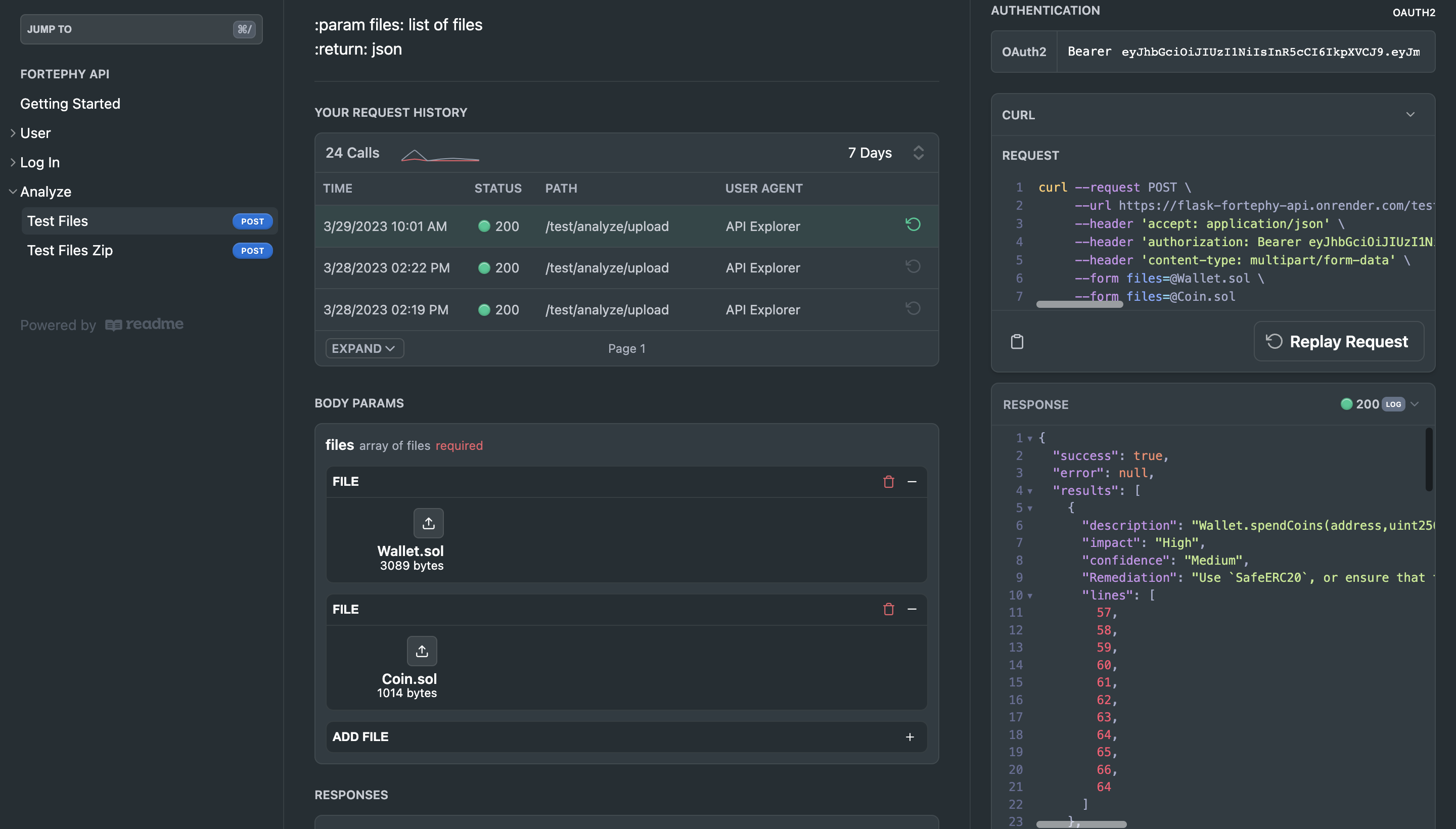Viewport: 1456px width, 829px height.
Task: Delete Coin.sol file with trash icon
Action: point(888,609)
